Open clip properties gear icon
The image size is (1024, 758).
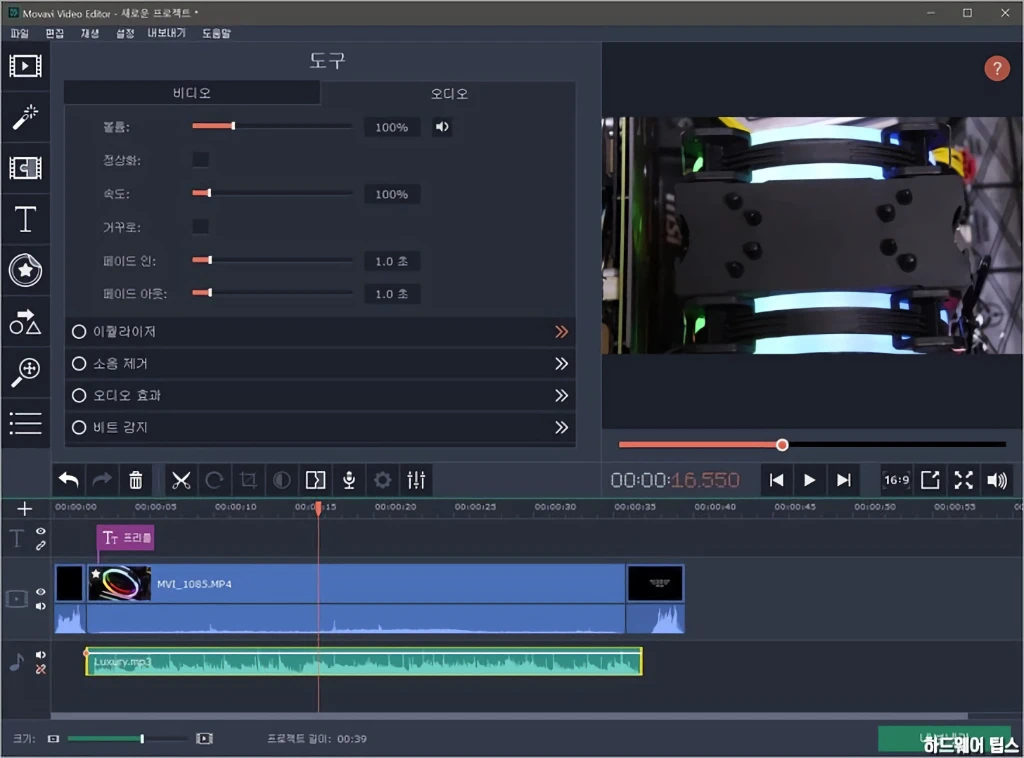coord(383,481)
